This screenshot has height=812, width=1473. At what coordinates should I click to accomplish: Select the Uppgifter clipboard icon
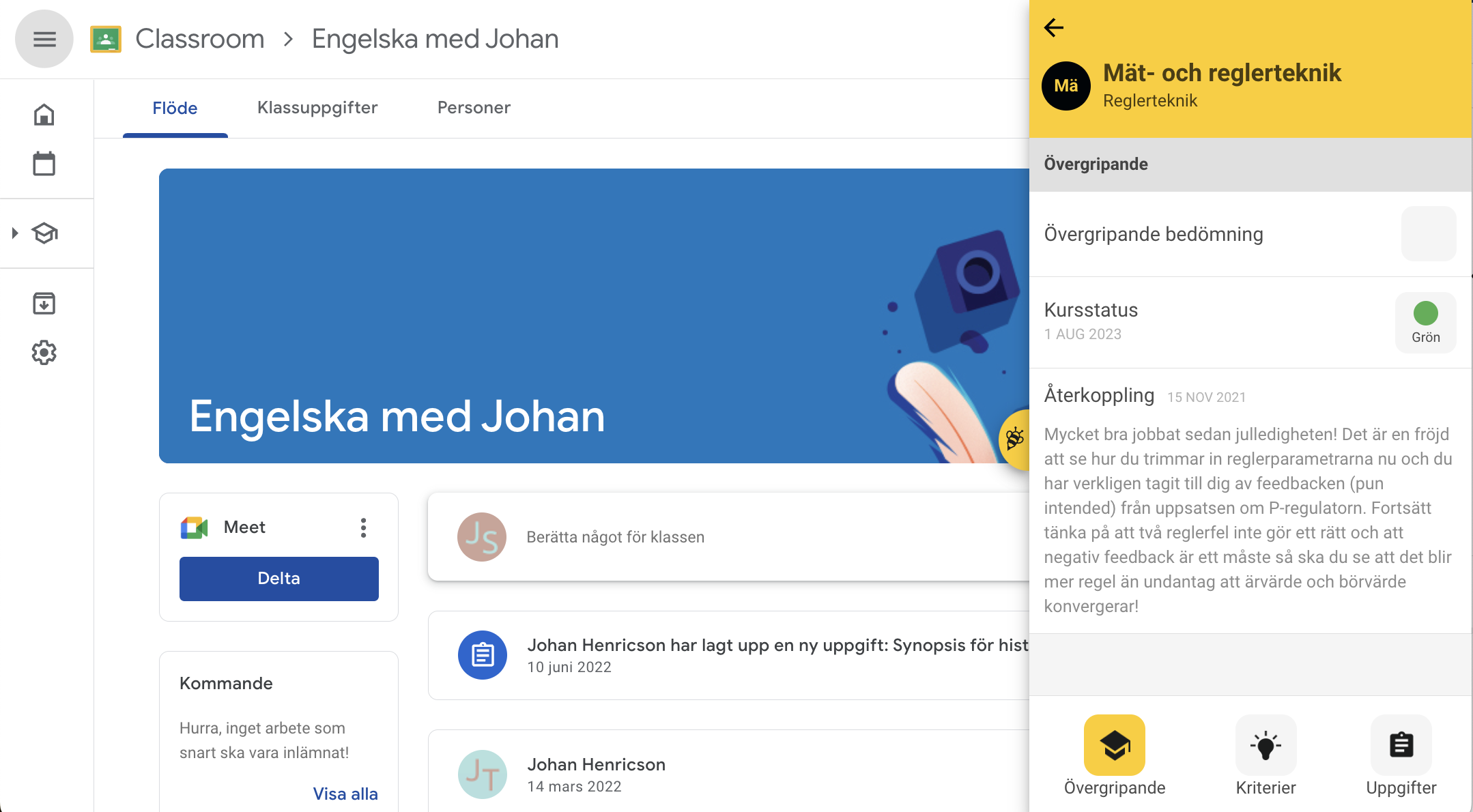(x=1401, y=745)
